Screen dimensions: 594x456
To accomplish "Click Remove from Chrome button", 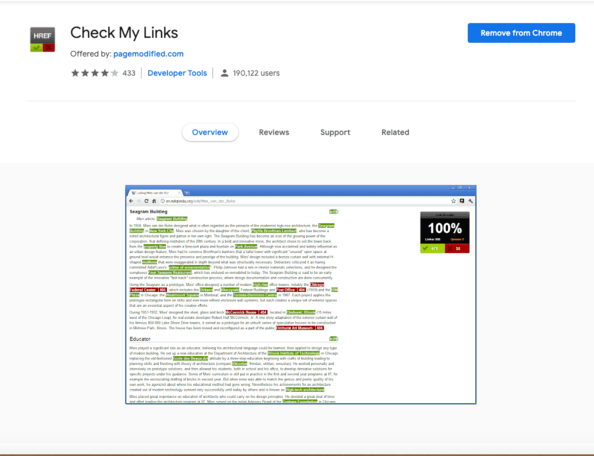I will (x=521, y=33).
